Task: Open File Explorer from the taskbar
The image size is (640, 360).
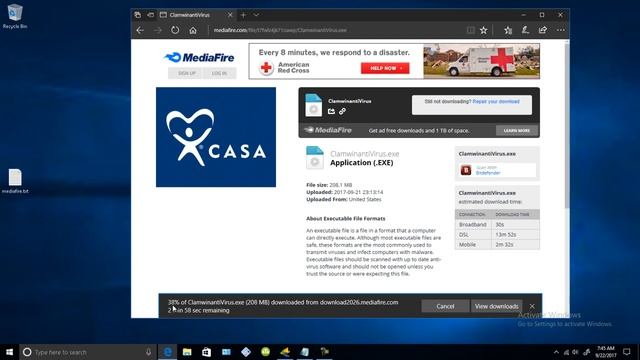Action: [187, 352]
